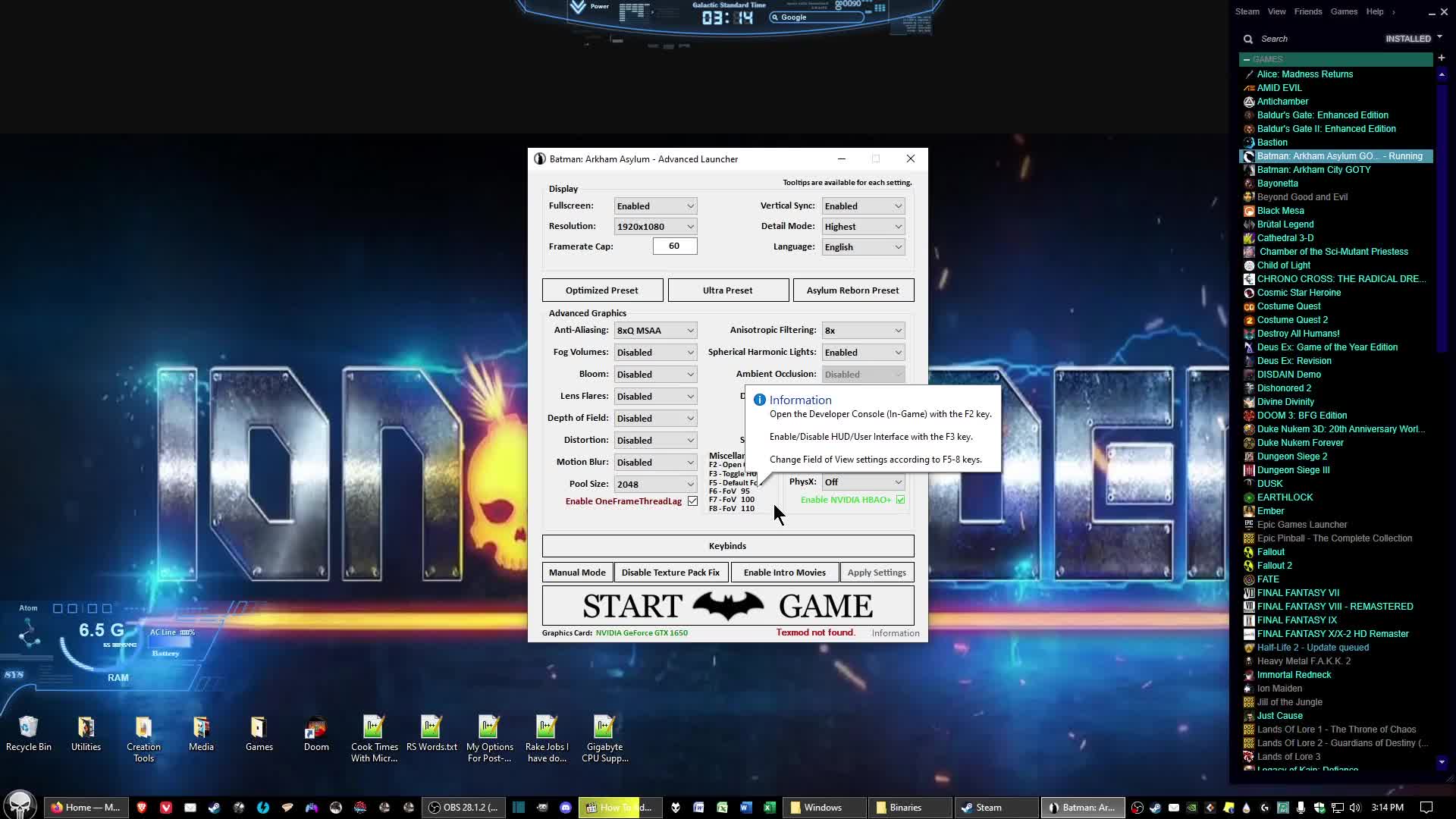The height and width of the screenshot is (819, 1456).
Task: Click the blue Information icon in the tooltip popup
Action: coord(760,400)
